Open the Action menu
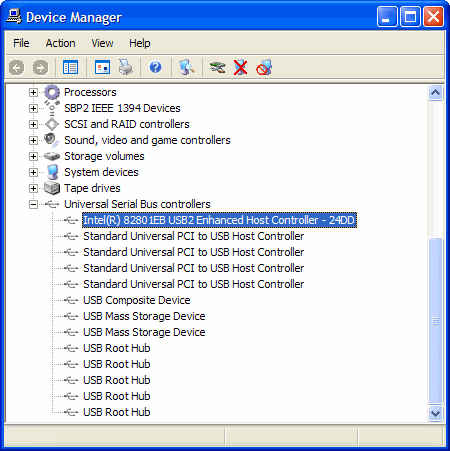This screenshot has width=450, height=451. click(x=61, y=43)
